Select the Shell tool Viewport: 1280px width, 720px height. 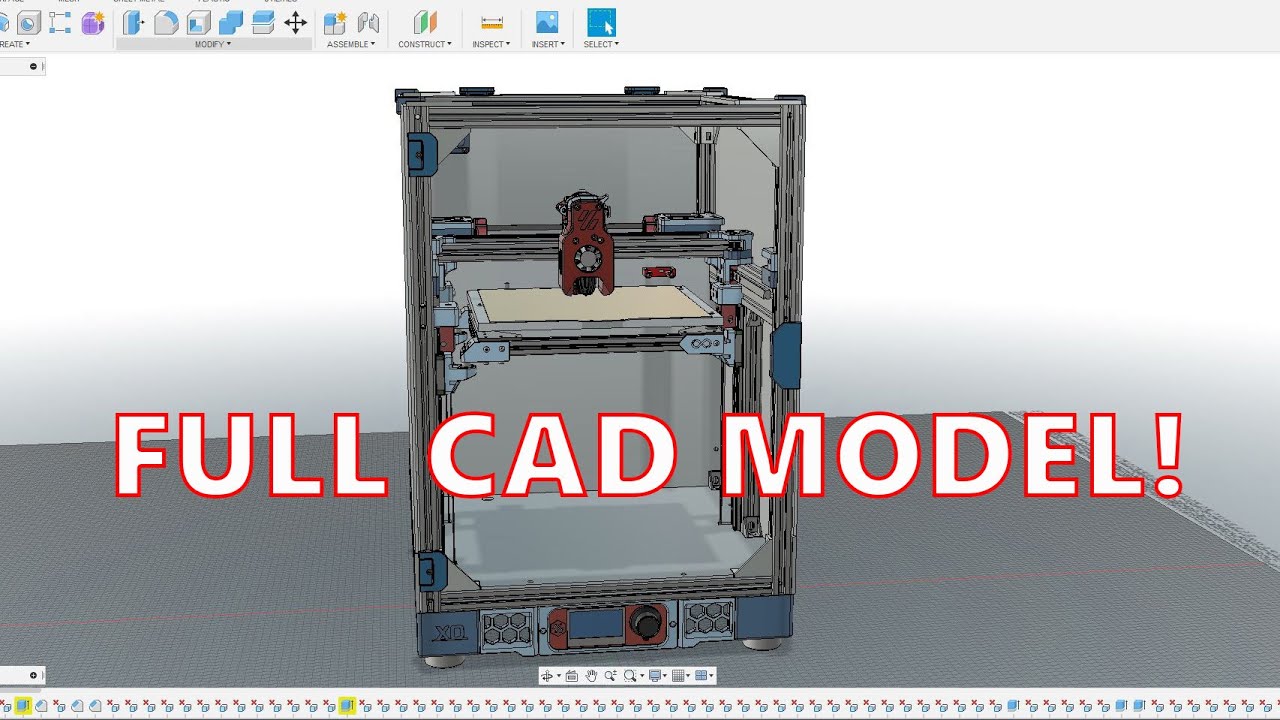[x=198, y=22]
